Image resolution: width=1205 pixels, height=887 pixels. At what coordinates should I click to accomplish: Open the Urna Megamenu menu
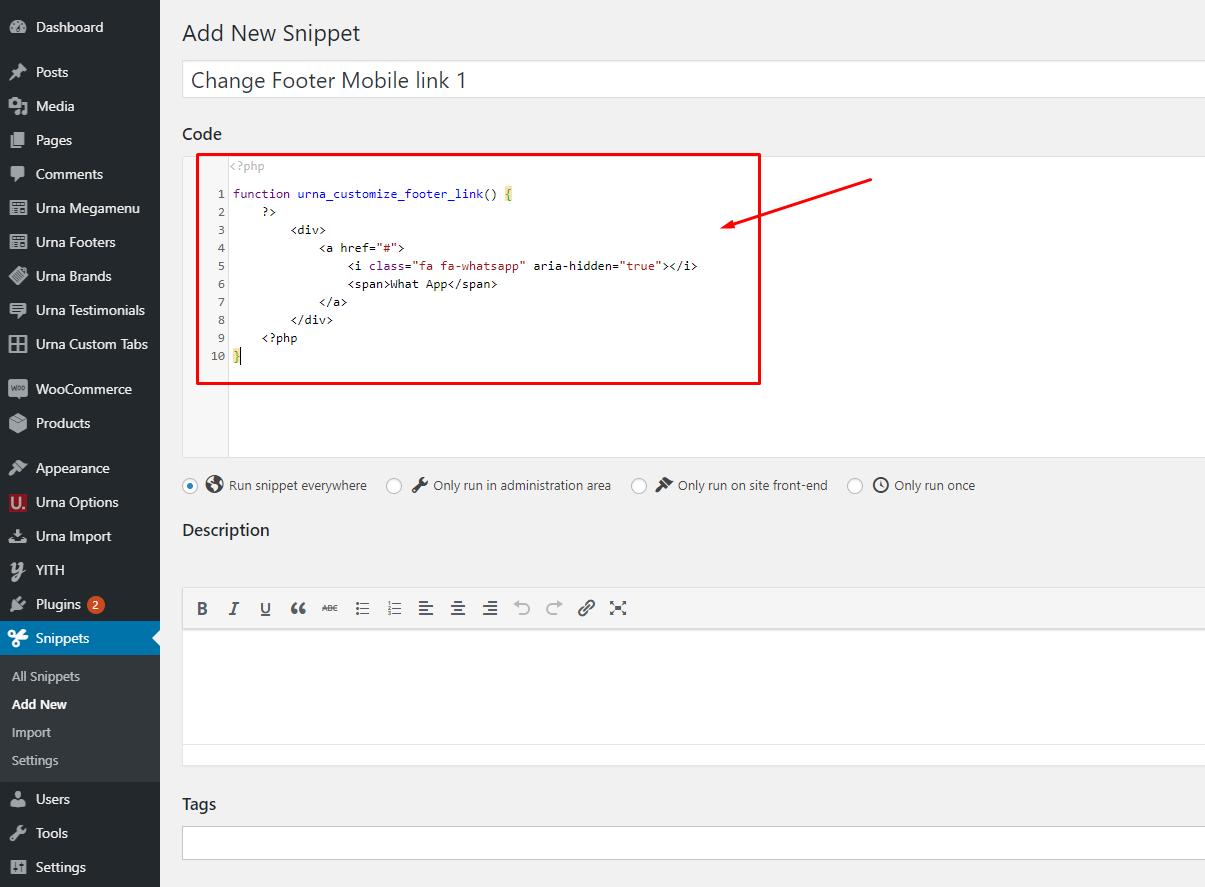80,208
